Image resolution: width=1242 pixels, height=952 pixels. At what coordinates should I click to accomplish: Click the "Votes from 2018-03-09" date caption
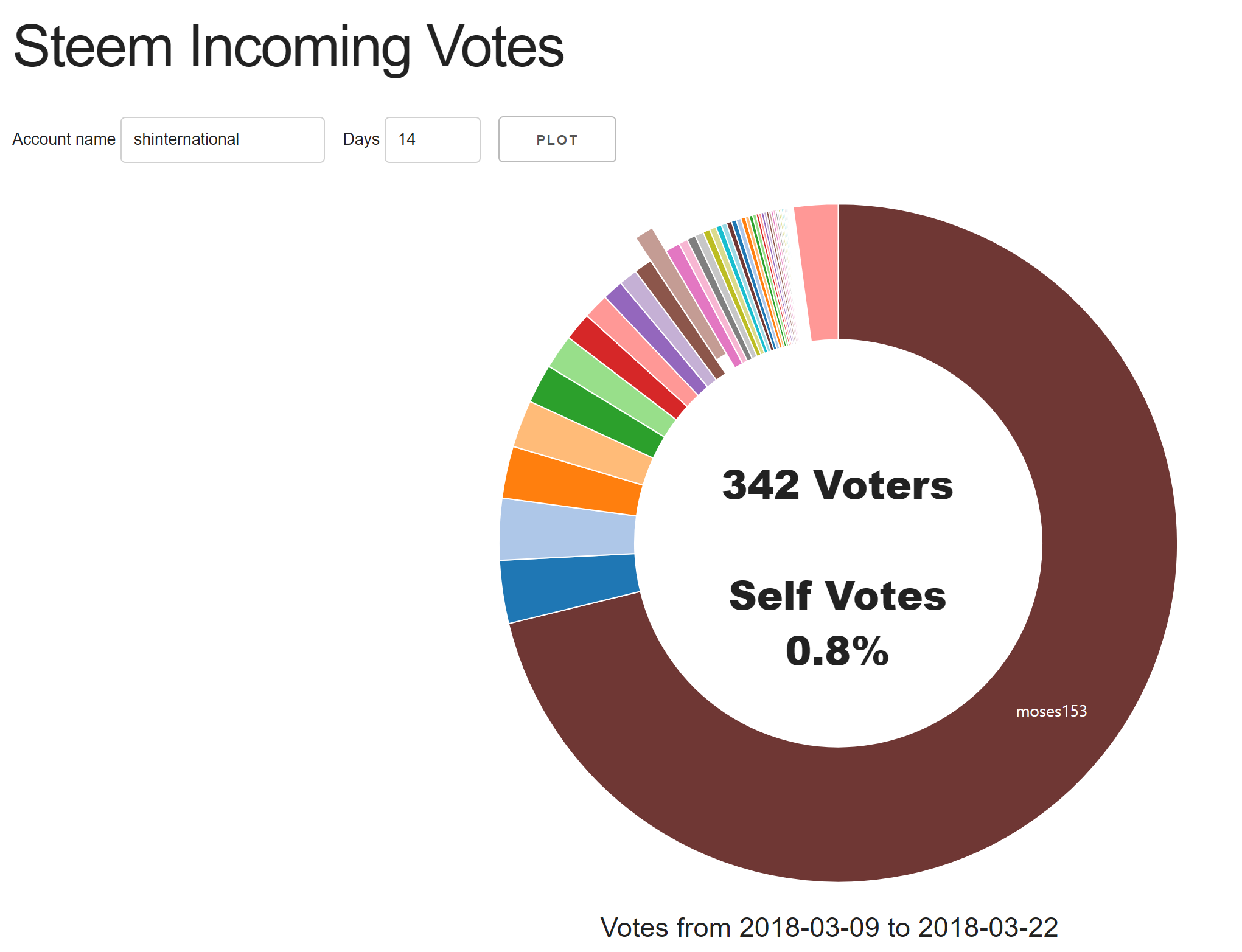pos(829,928)
